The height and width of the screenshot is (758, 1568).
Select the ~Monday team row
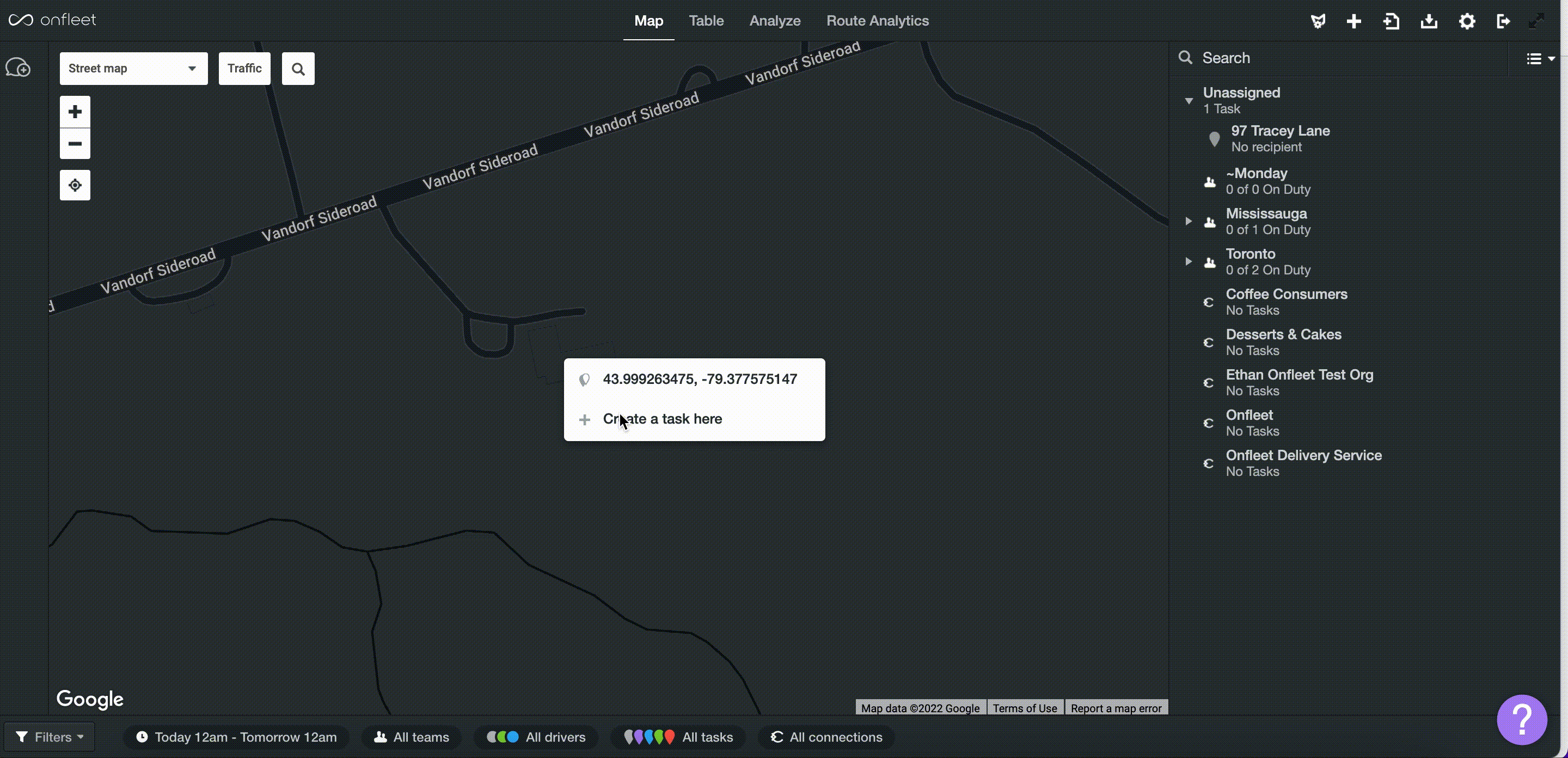(x=1363, y=181)
